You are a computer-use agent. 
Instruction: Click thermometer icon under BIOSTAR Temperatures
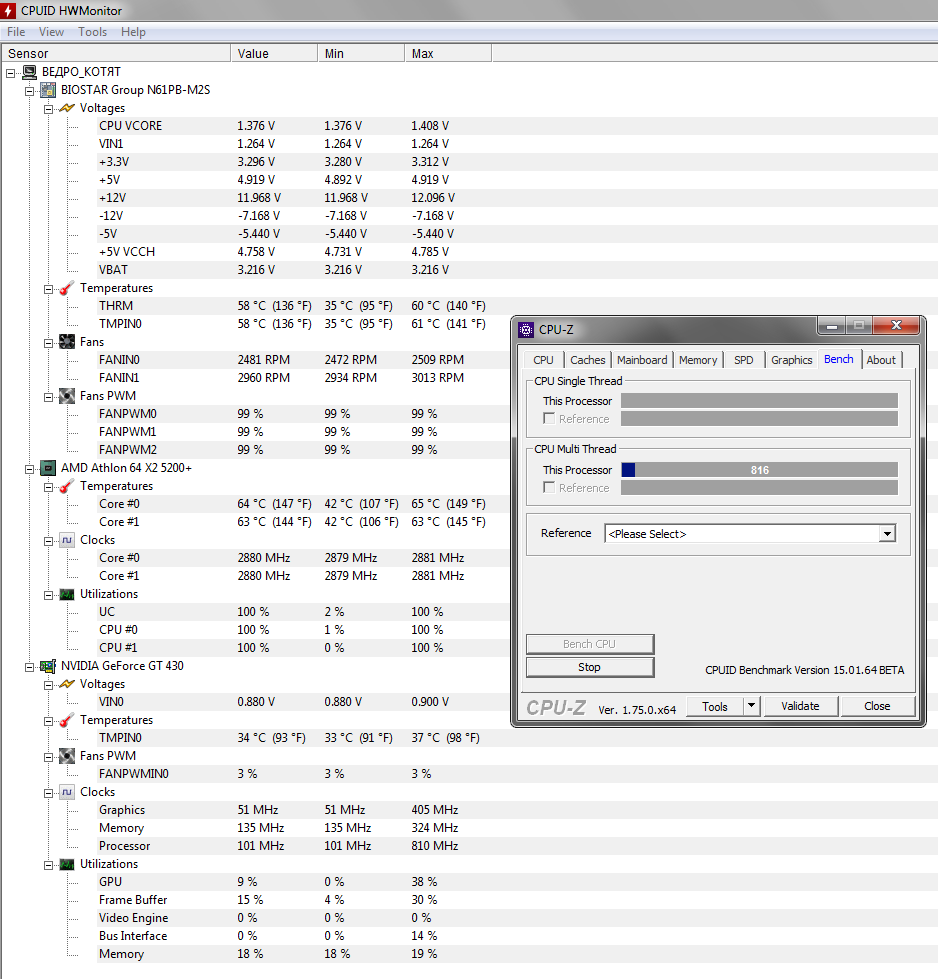[67, 288]
